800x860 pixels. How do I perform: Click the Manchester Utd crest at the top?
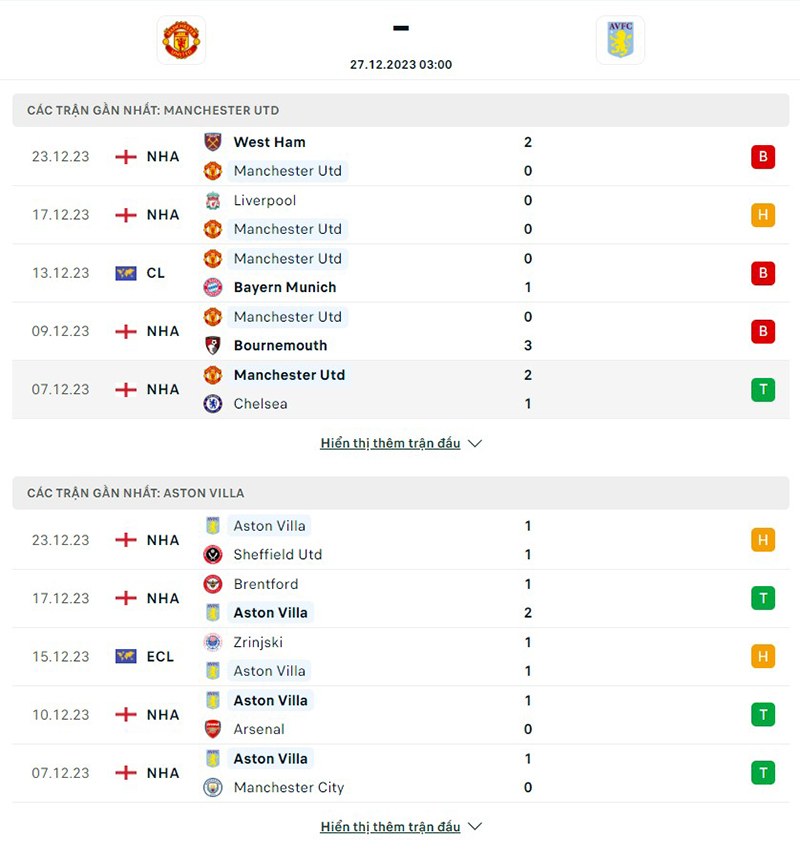[180, 40]
